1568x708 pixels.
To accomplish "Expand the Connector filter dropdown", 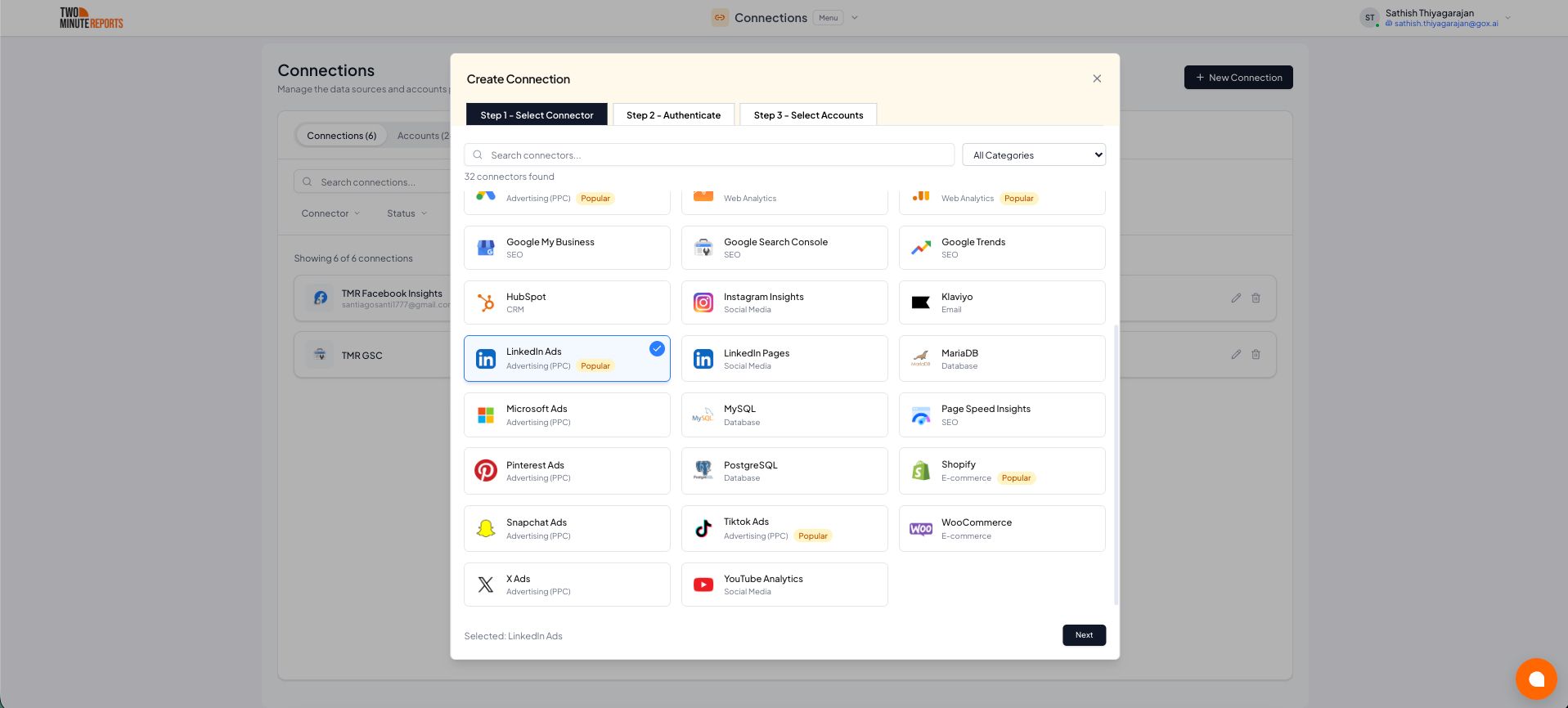I will [x=330, y=213].
